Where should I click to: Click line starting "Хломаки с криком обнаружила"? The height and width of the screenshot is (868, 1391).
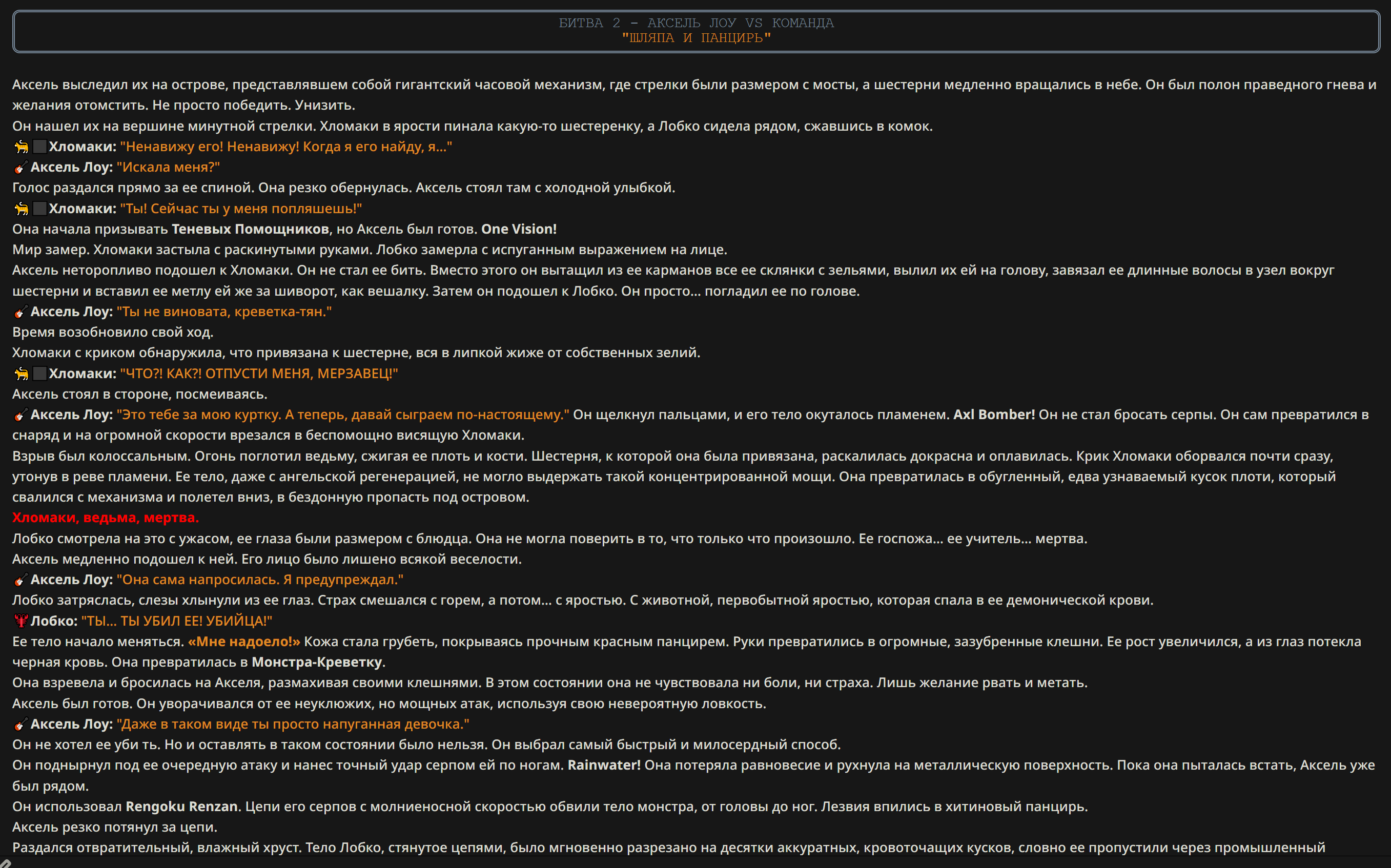pos(357,353)
